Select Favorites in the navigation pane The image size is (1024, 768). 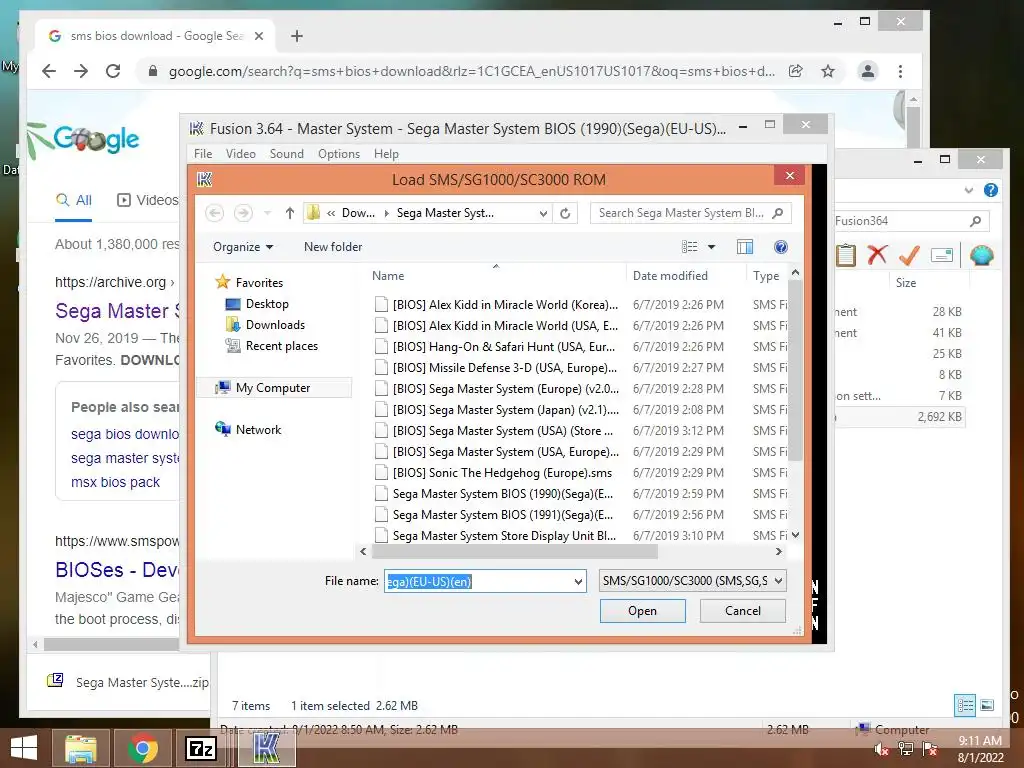coord(249,282)
